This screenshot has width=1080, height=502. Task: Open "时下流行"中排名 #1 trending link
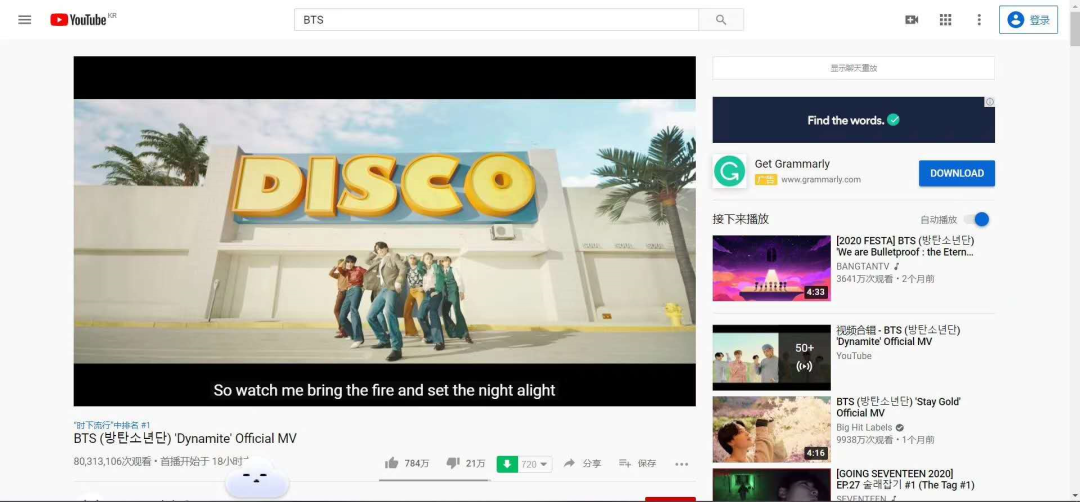(x=112, y=426)
